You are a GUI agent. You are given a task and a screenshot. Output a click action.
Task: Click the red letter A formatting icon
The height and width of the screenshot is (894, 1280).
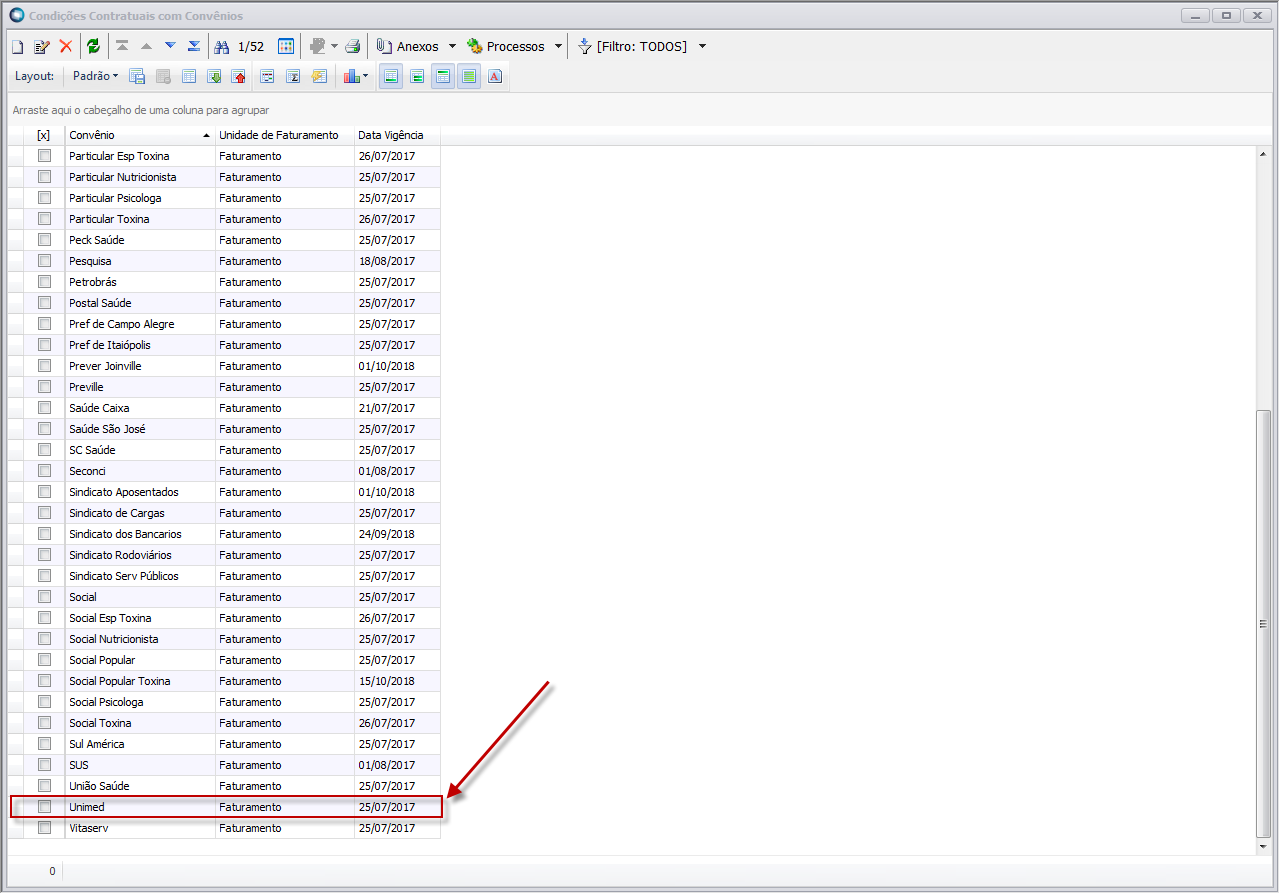coord(495,76)
